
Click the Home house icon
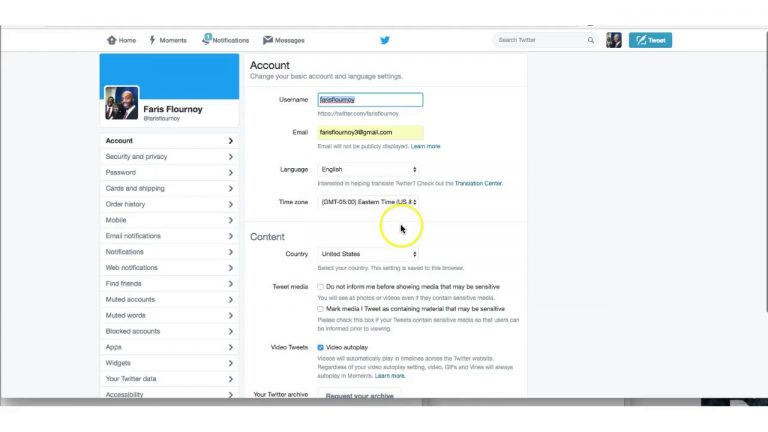pyautogui.click(x=112, y=40)
